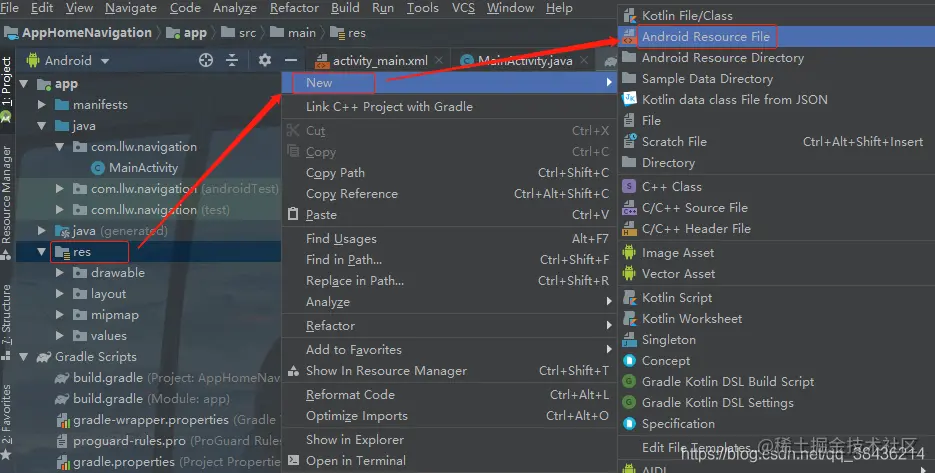Choose Find Usages from context menu
Image resolution: width=935 pixels, height=473 pixels.
[x=449, y=239]
